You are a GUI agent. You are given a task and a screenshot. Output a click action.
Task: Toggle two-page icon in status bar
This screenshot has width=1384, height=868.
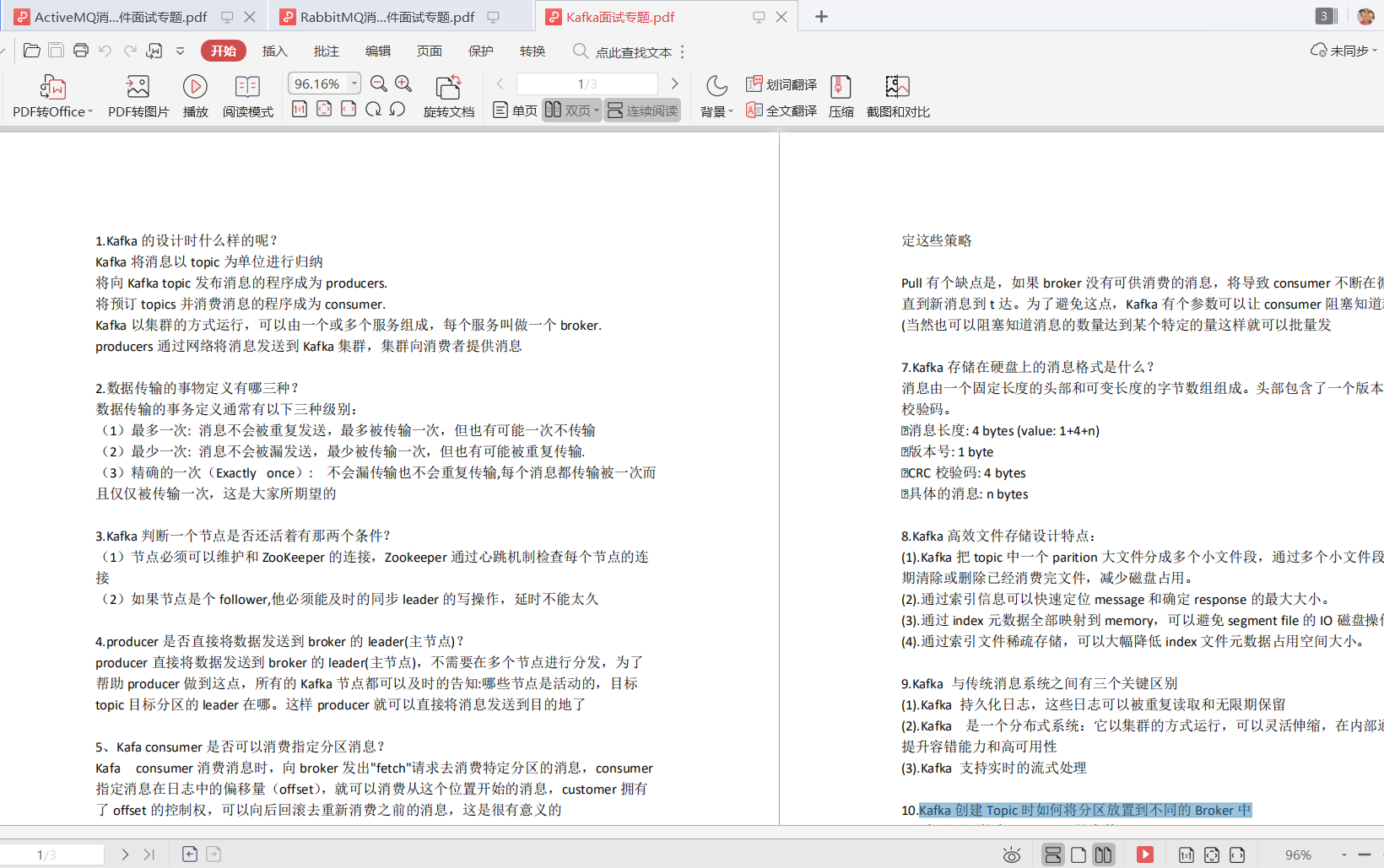pos(1104,855)
